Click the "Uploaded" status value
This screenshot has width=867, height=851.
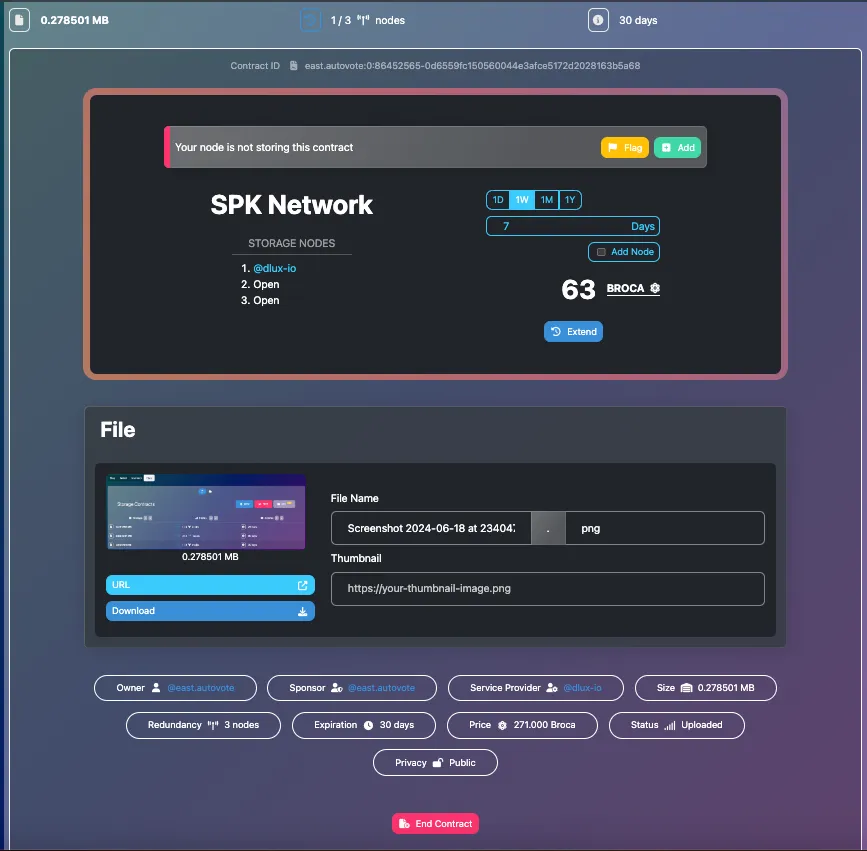point(702,725)
